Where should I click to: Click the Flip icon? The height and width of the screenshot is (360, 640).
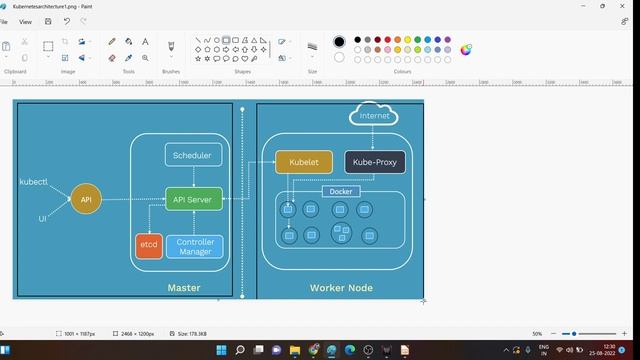(x=82, y=58)
